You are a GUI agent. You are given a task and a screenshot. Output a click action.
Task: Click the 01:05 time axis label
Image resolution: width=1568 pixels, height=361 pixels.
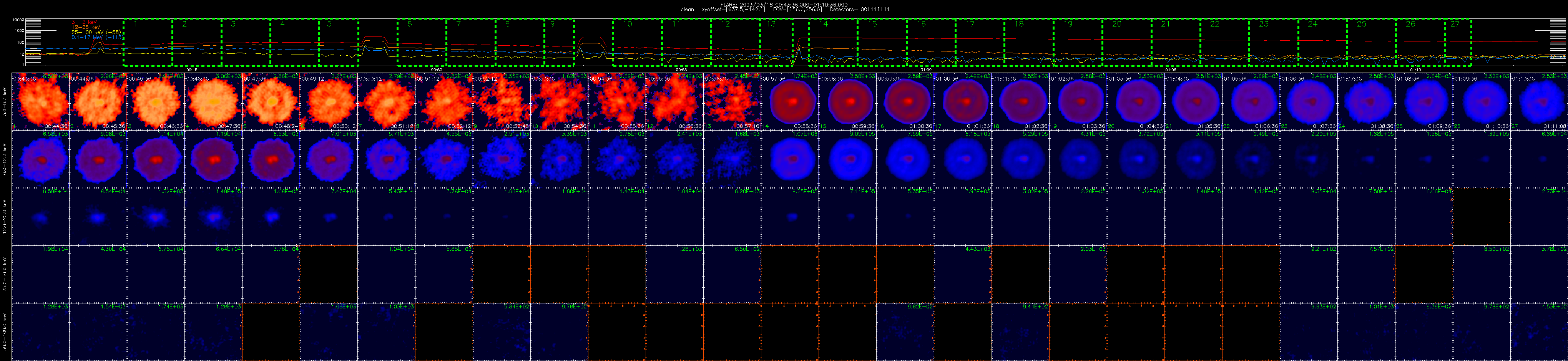[1170, 70]
